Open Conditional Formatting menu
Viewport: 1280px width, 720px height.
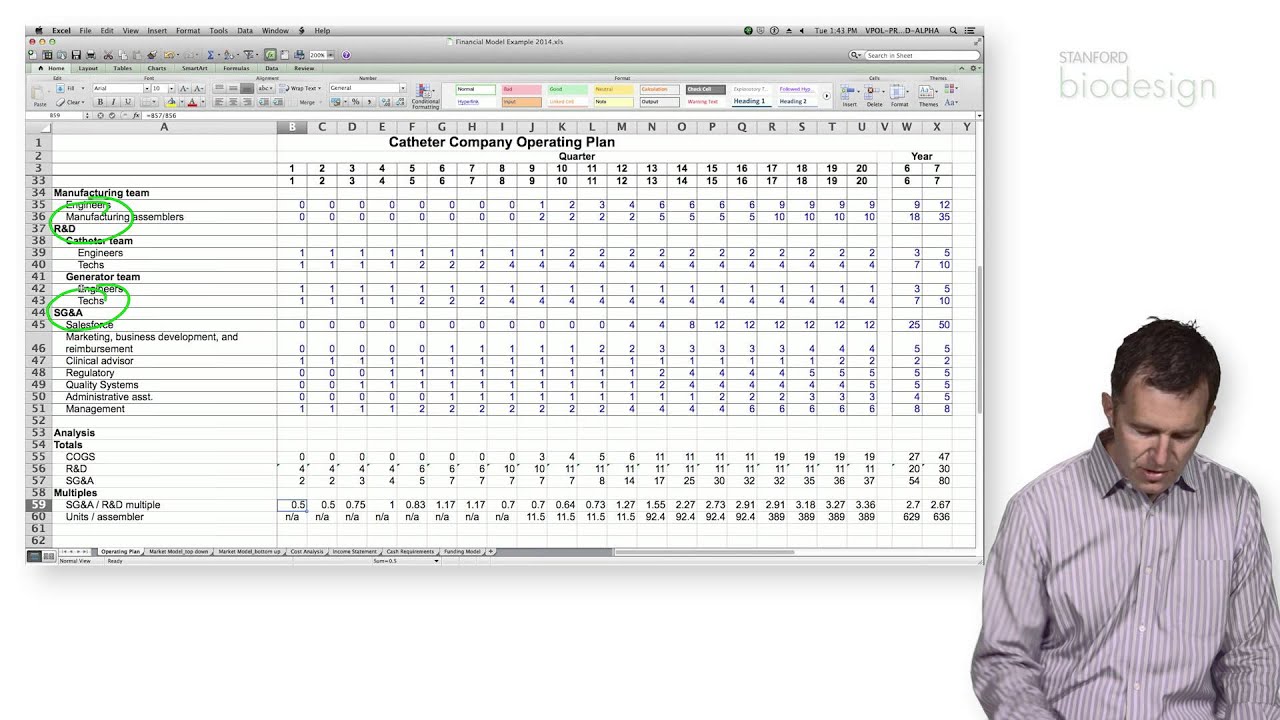pyautogui.click(x=427, y=96)
